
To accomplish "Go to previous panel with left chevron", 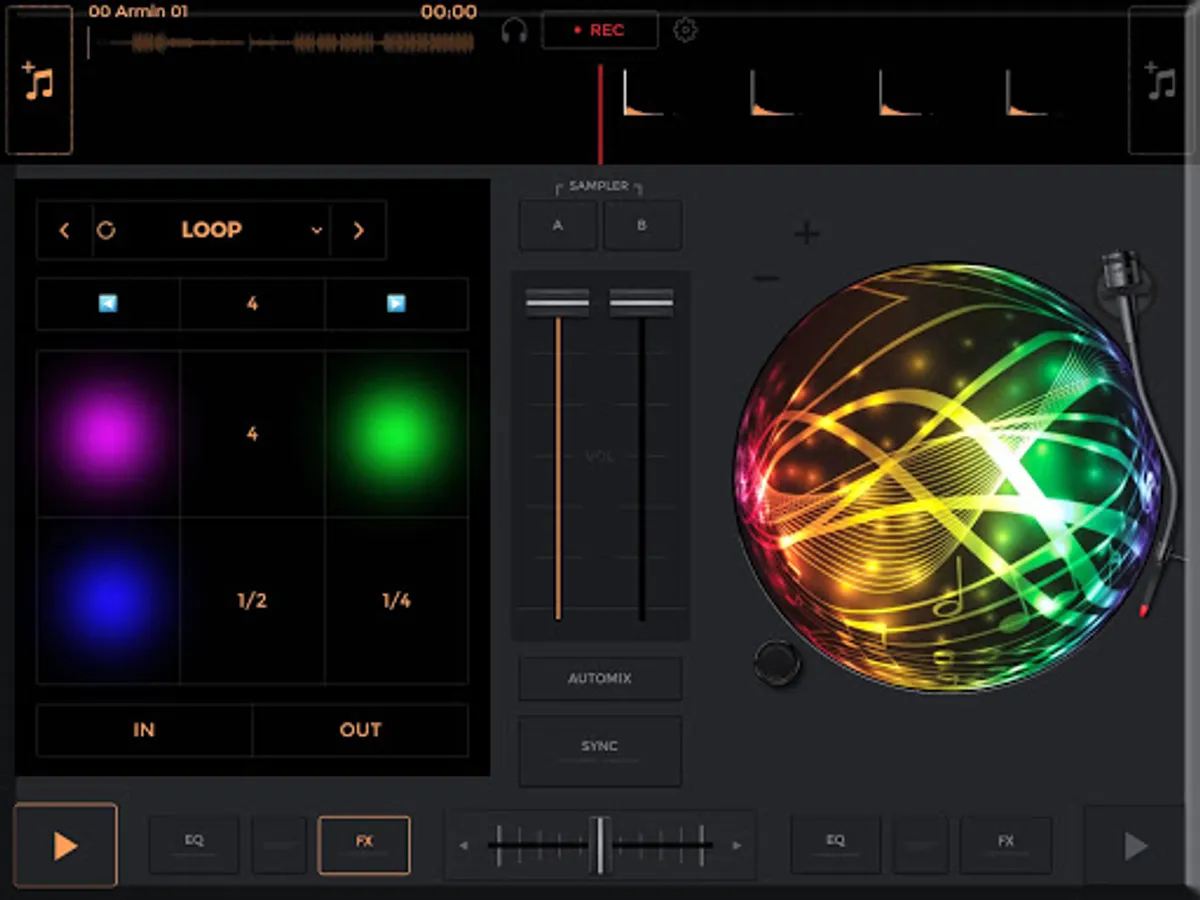I will pos(64,230).
